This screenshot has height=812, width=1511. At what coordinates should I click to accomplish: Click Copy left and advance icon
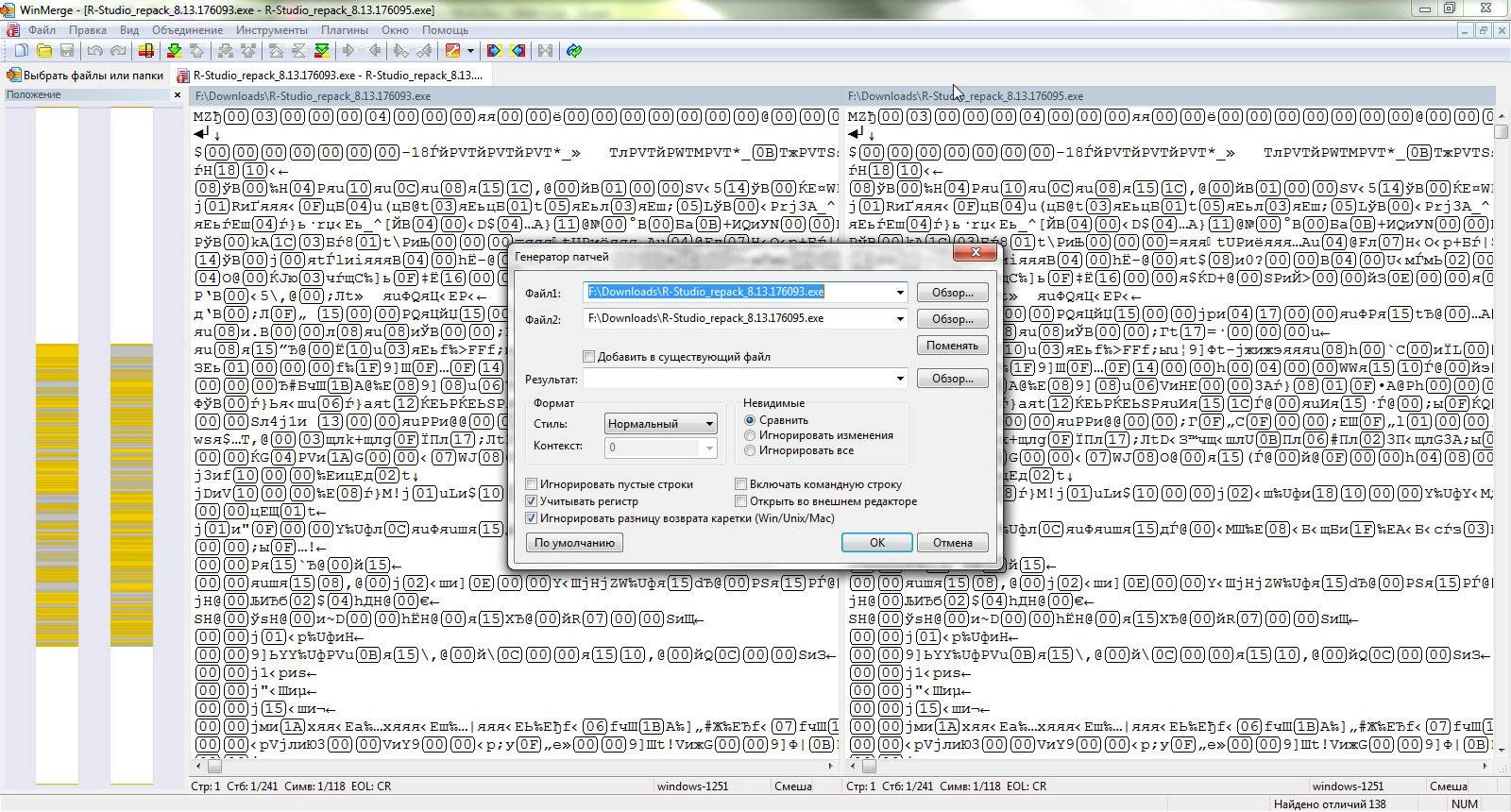(x=425, y=51)
